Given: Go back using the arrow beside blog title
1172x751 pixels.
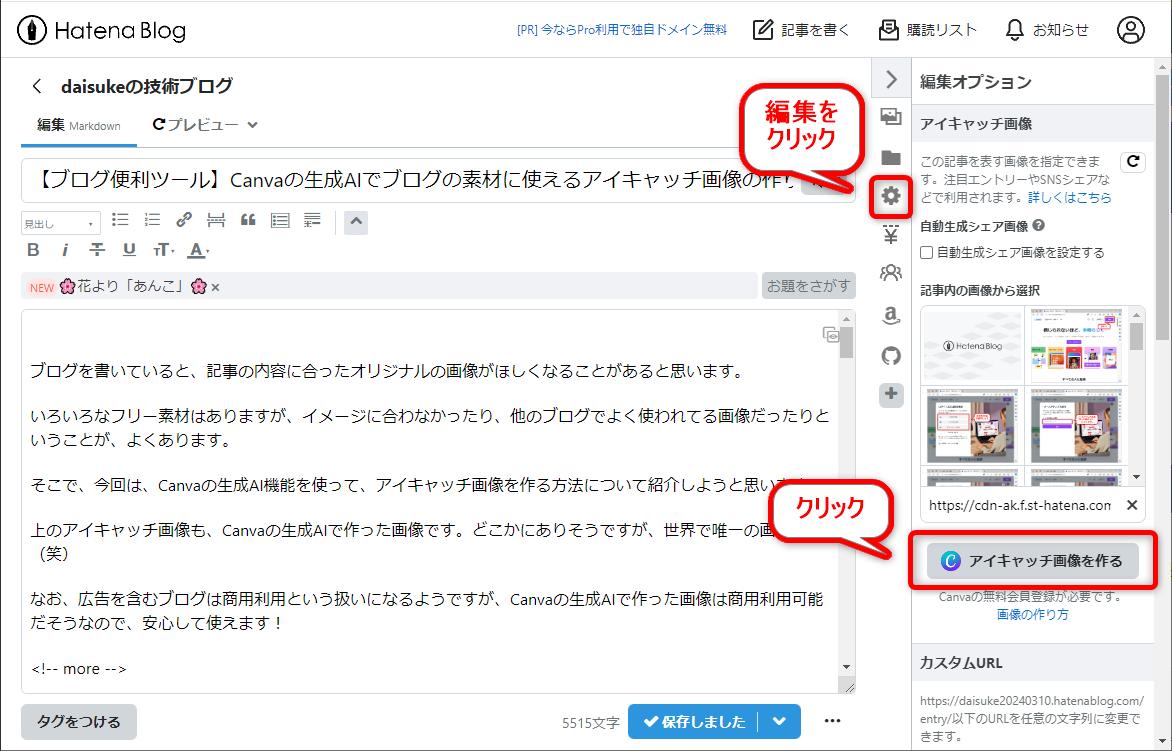Looking at the screenshot, I should click(x=37, y=86).
